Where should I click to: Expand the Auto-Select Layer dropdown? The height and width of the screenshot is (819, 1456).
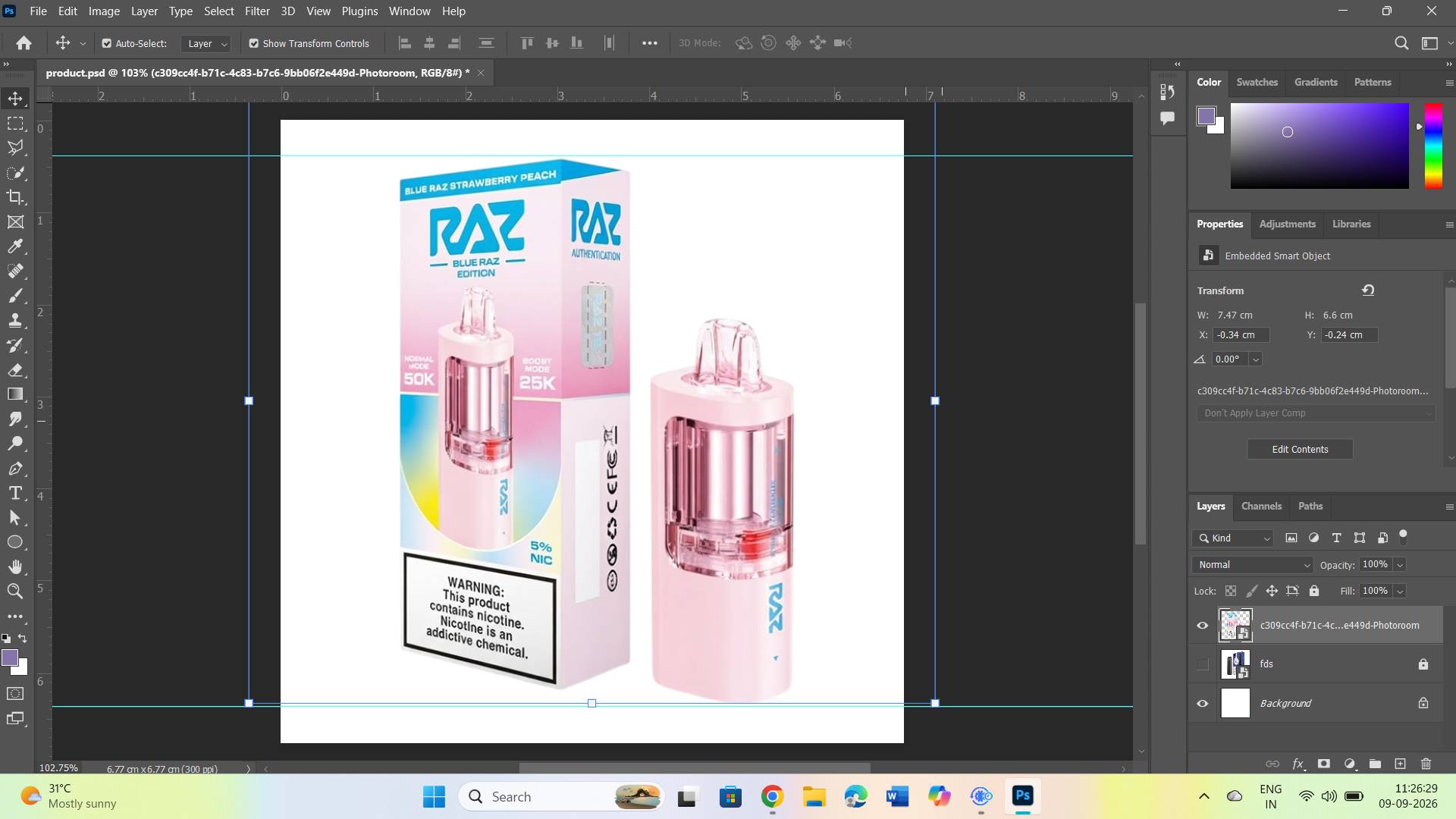[x=206, y=43]
